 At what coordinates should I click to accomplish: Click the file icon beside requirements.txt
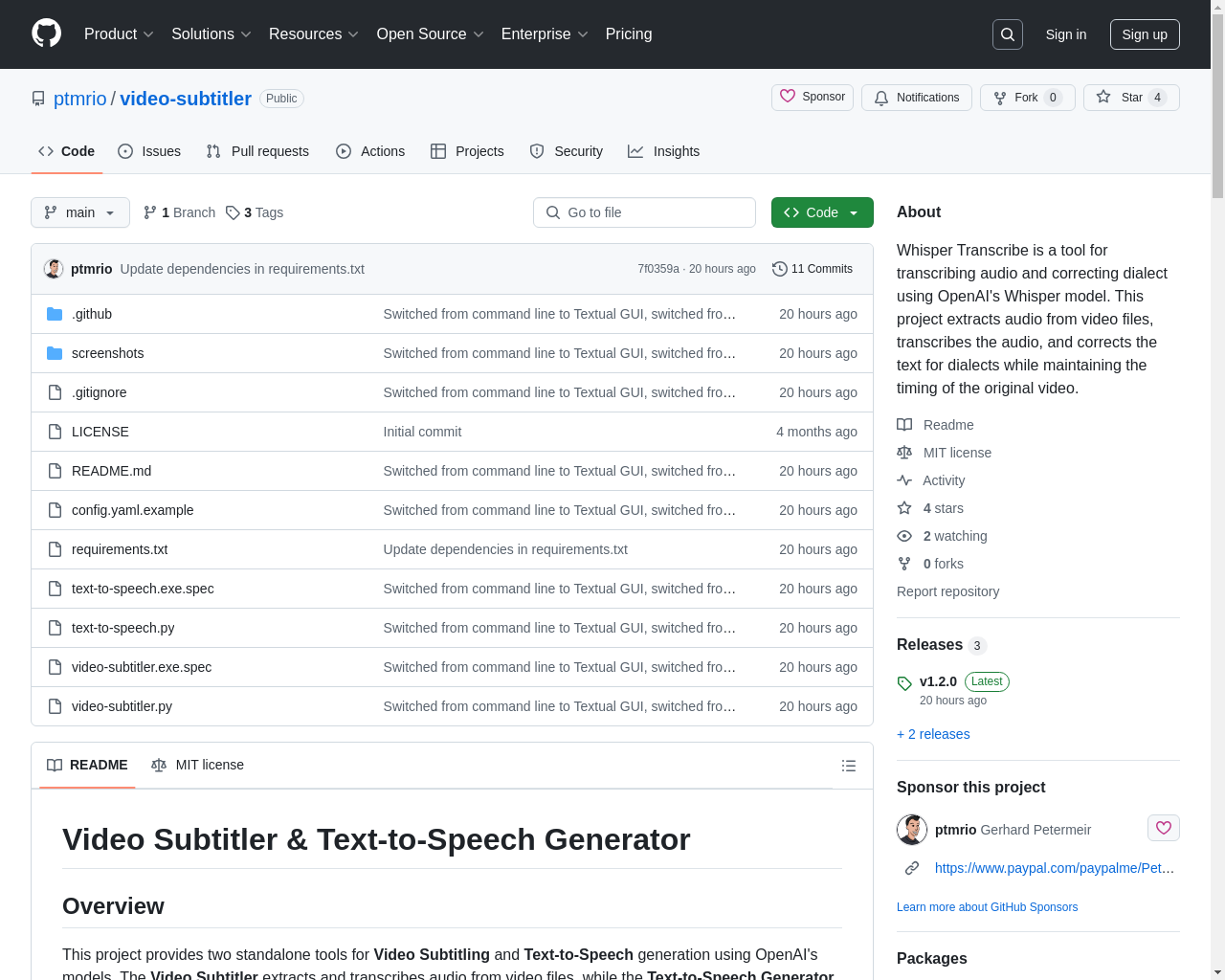[x=55, y=549]
